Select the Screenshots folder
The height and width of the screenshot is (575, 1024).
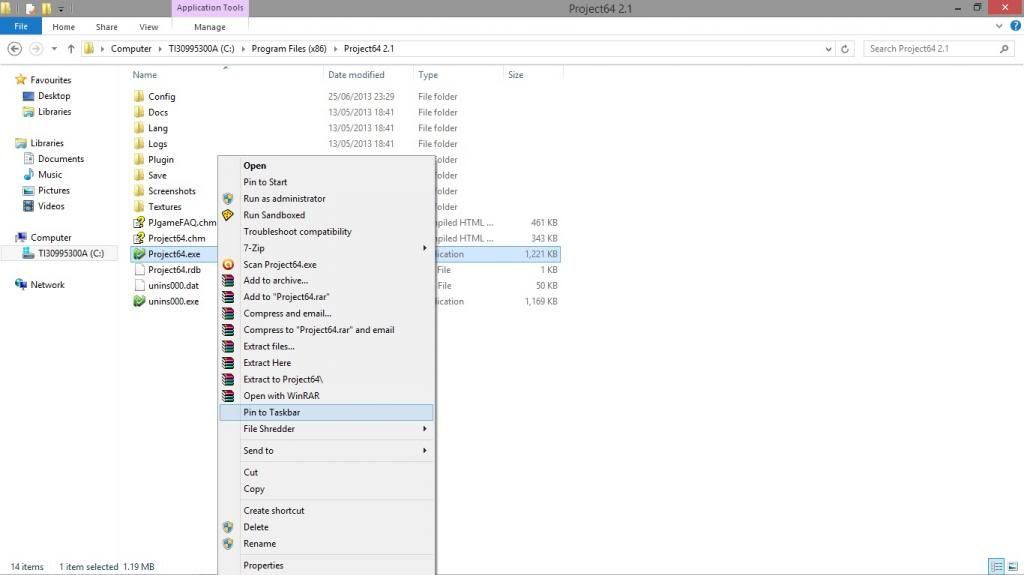171,191
